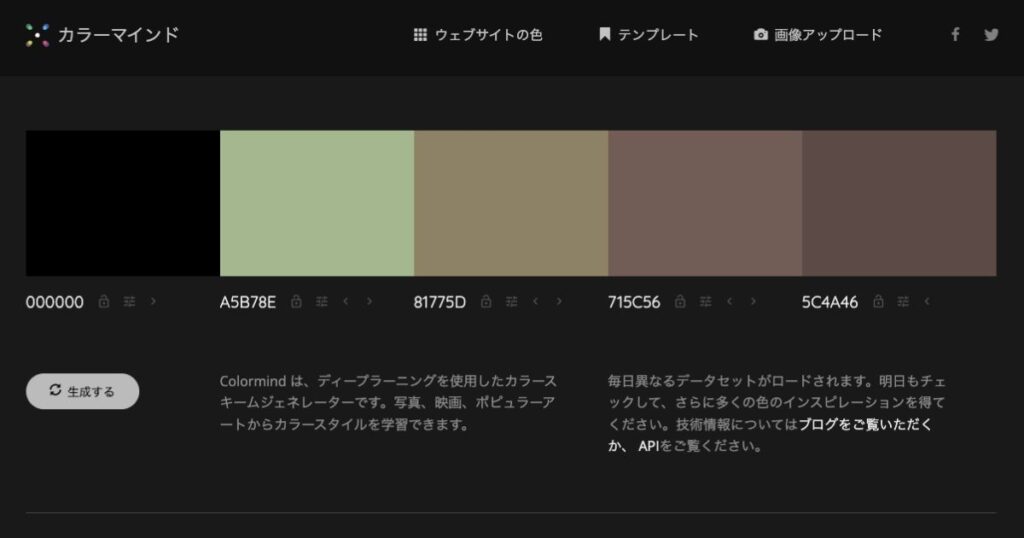Move 81775D color left with arrow
The image size is (1024, 538).
coord(536,301)
